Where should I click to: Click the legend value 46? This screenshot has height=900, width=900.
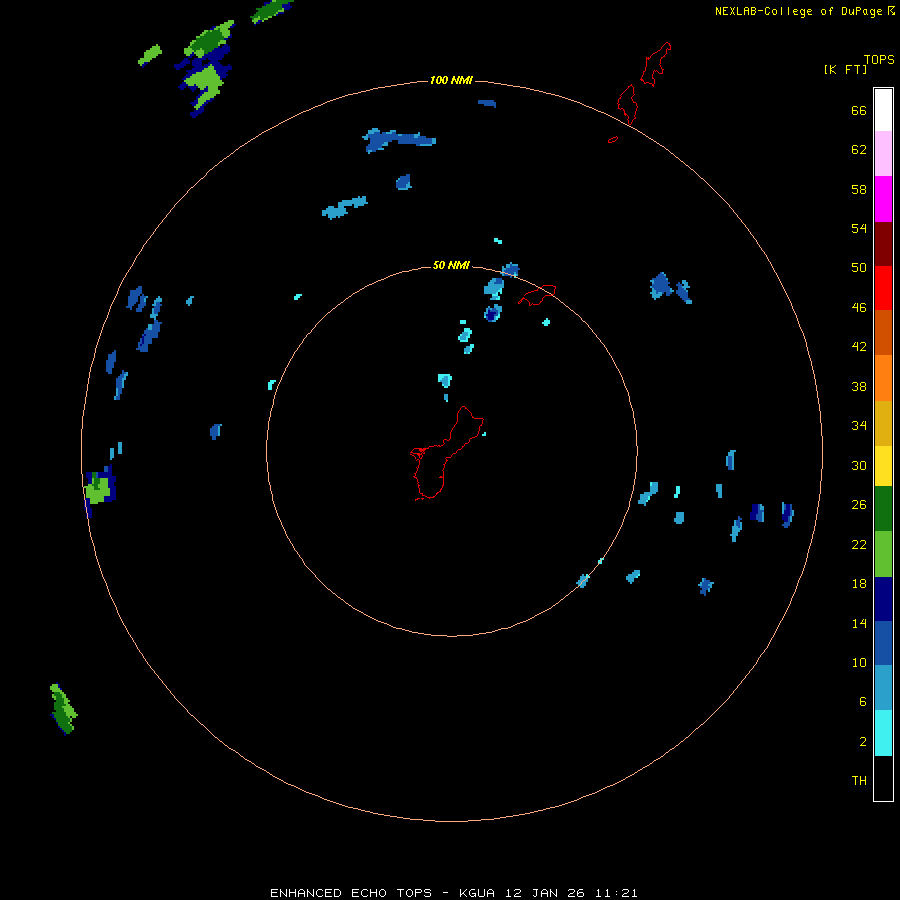[859, 308]
